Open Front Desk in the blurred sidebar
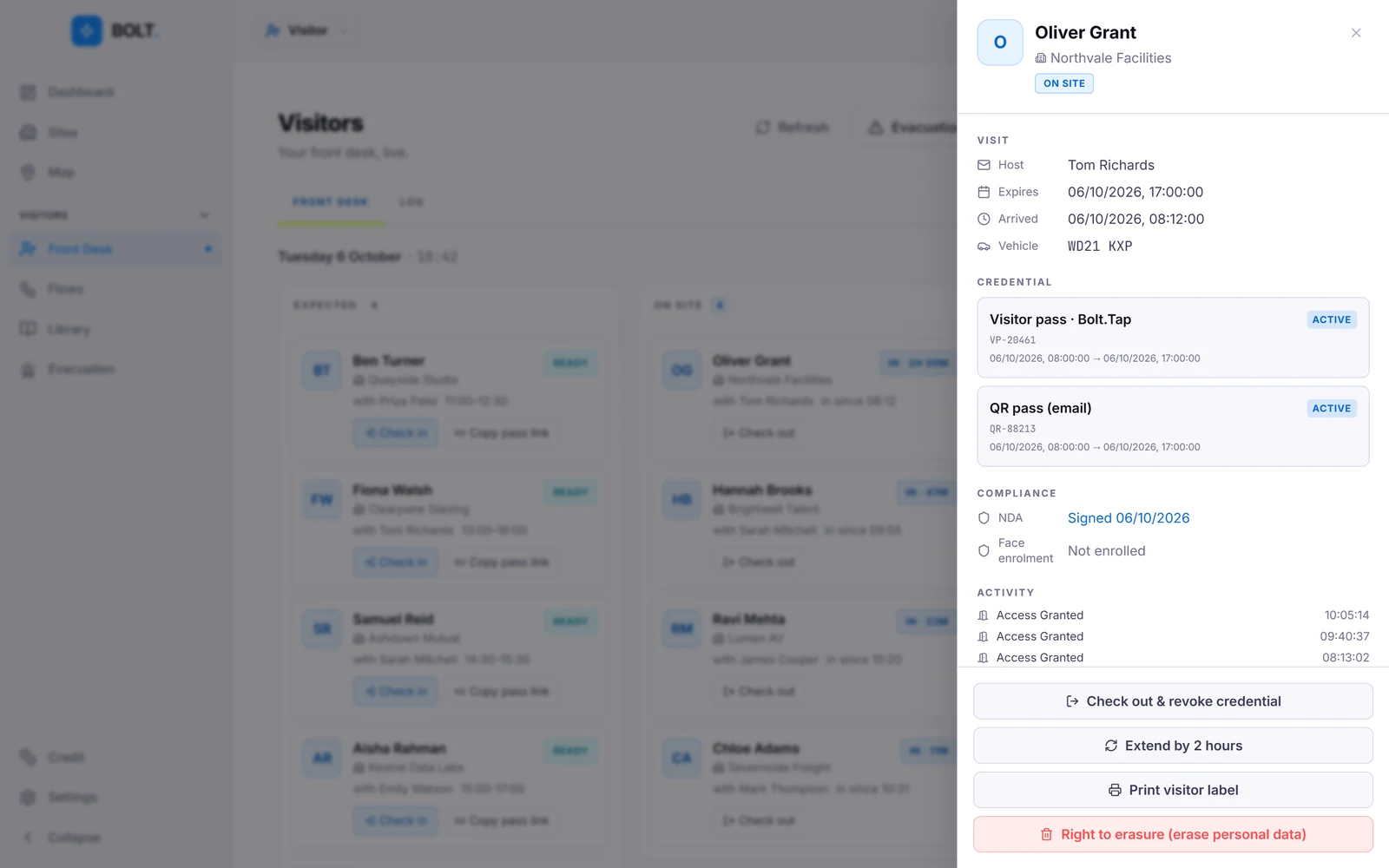The height and width of the screenshot is (868, 1389). tap(115, 249)
